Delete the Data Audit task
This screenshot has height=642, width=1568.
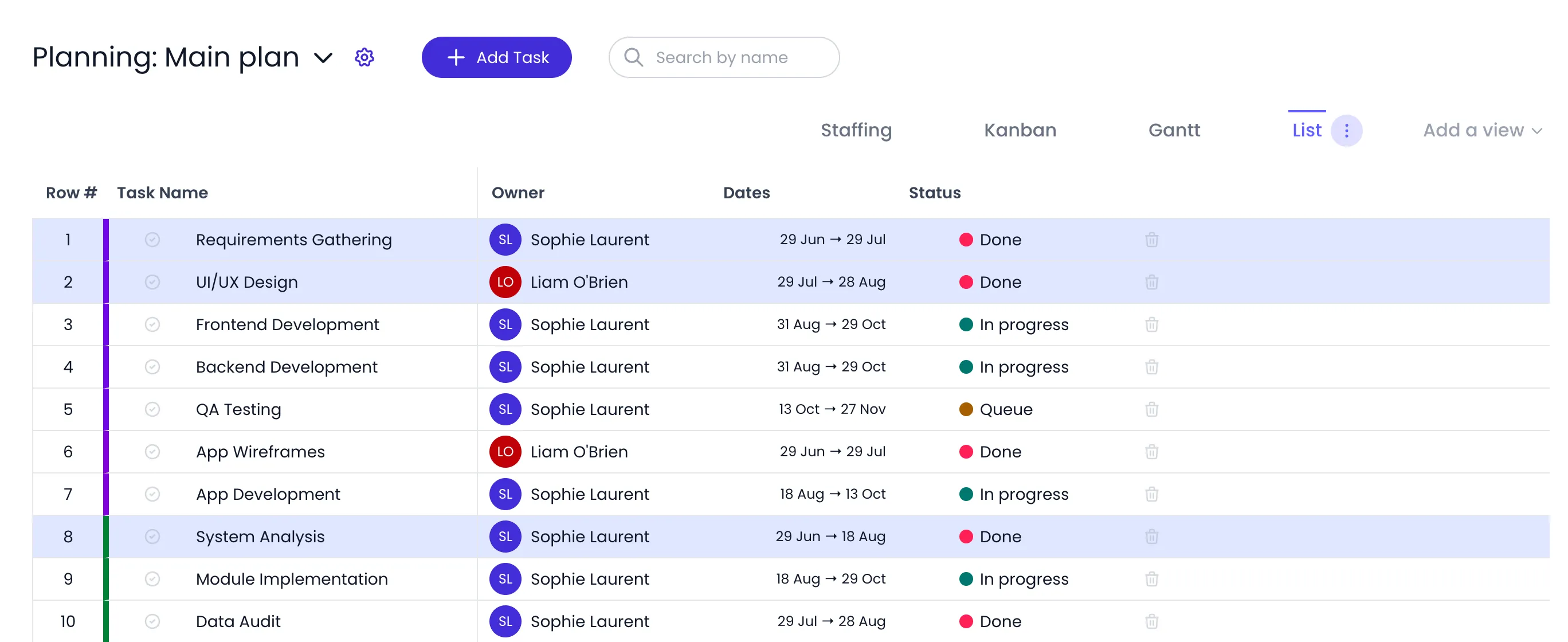click(1151, 621)
